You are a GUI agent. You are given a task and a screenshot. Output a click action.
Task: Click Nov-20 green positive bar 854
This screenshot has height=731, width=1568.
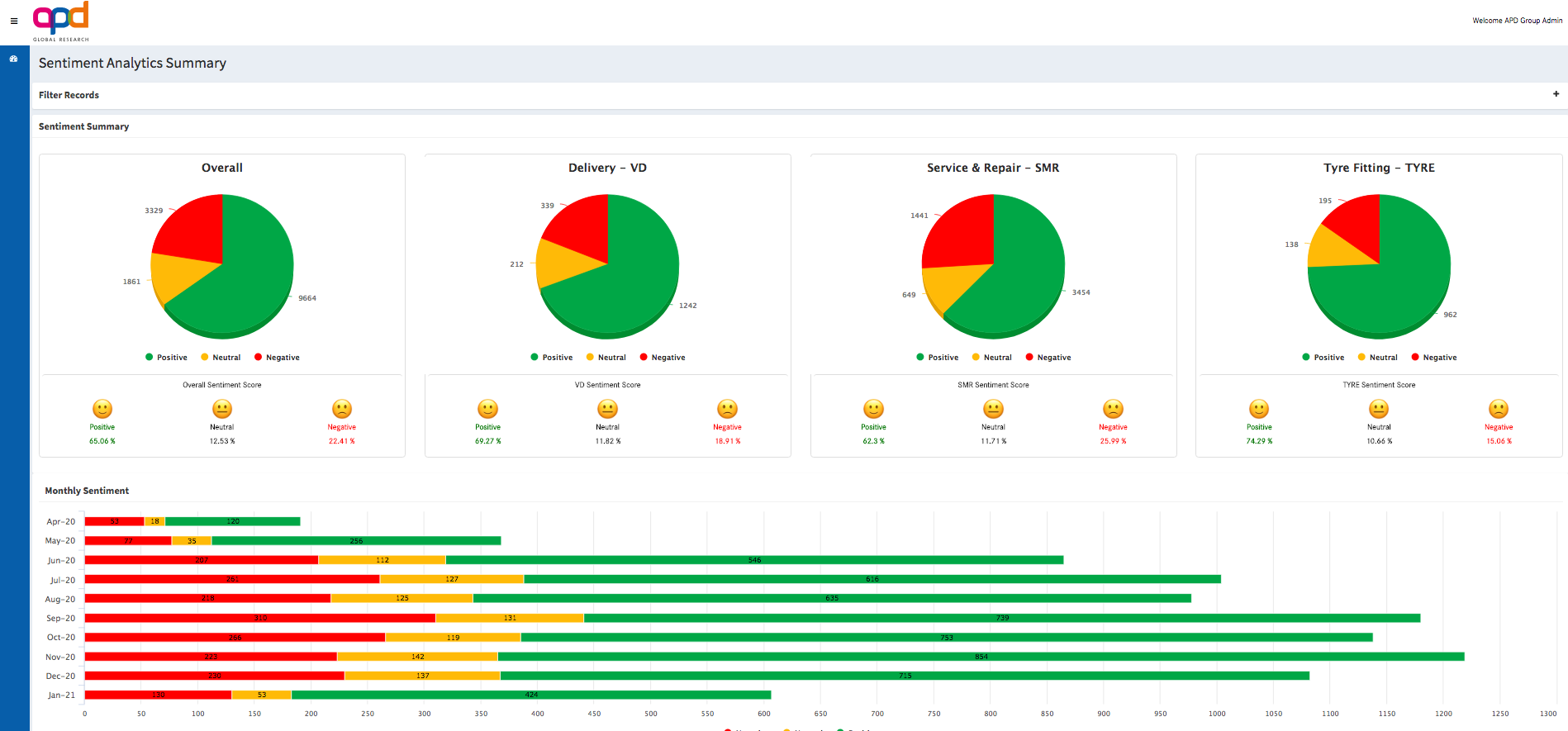point(981,657)
